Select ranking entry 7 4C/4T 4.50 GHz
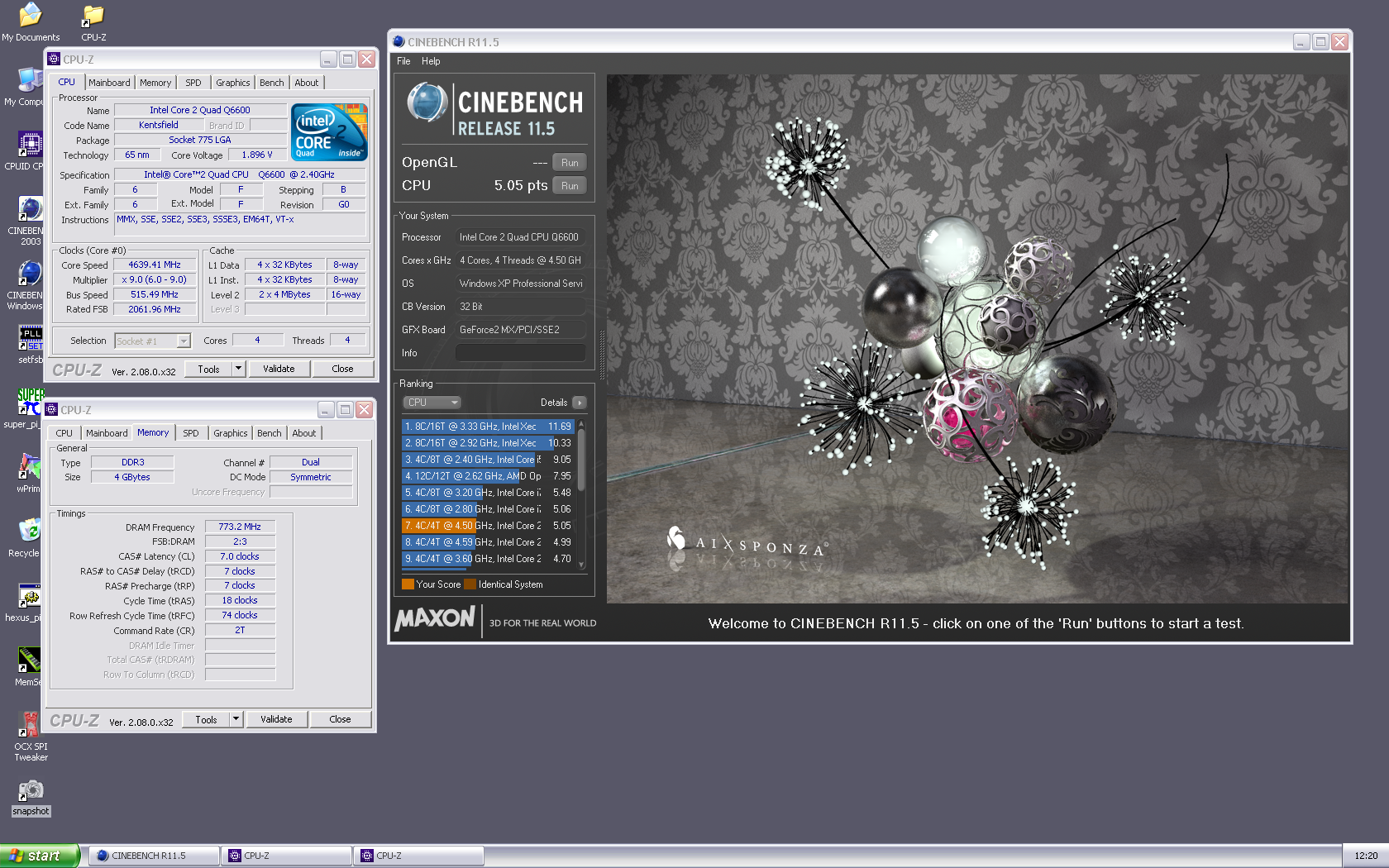The image size is (1389, 868). pyautogui.click(x=488, y=526)
